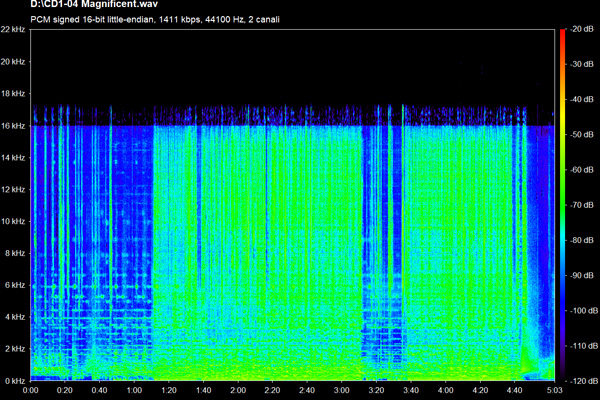Click the PCM signed 16-bit codec info line
The height and width of the screenshot is (400, 600).
pos(155,20)
